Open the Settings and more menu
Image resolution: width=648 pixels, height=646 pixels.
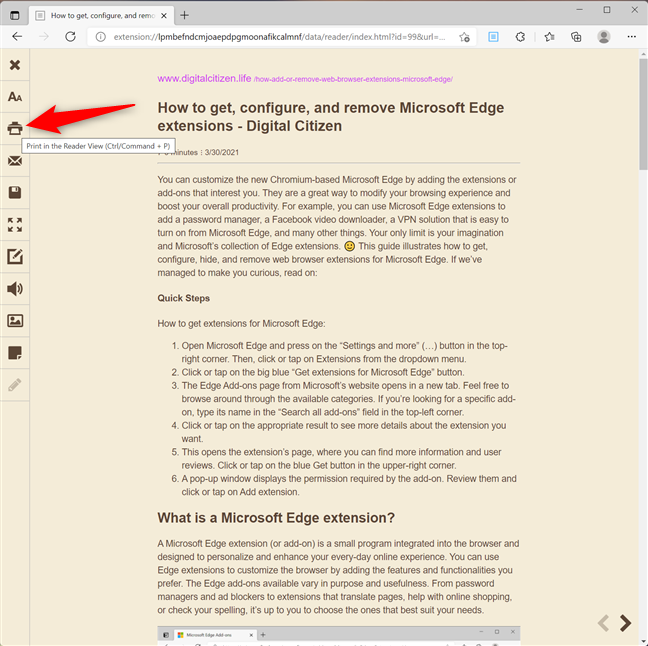(x=631, y=37)
